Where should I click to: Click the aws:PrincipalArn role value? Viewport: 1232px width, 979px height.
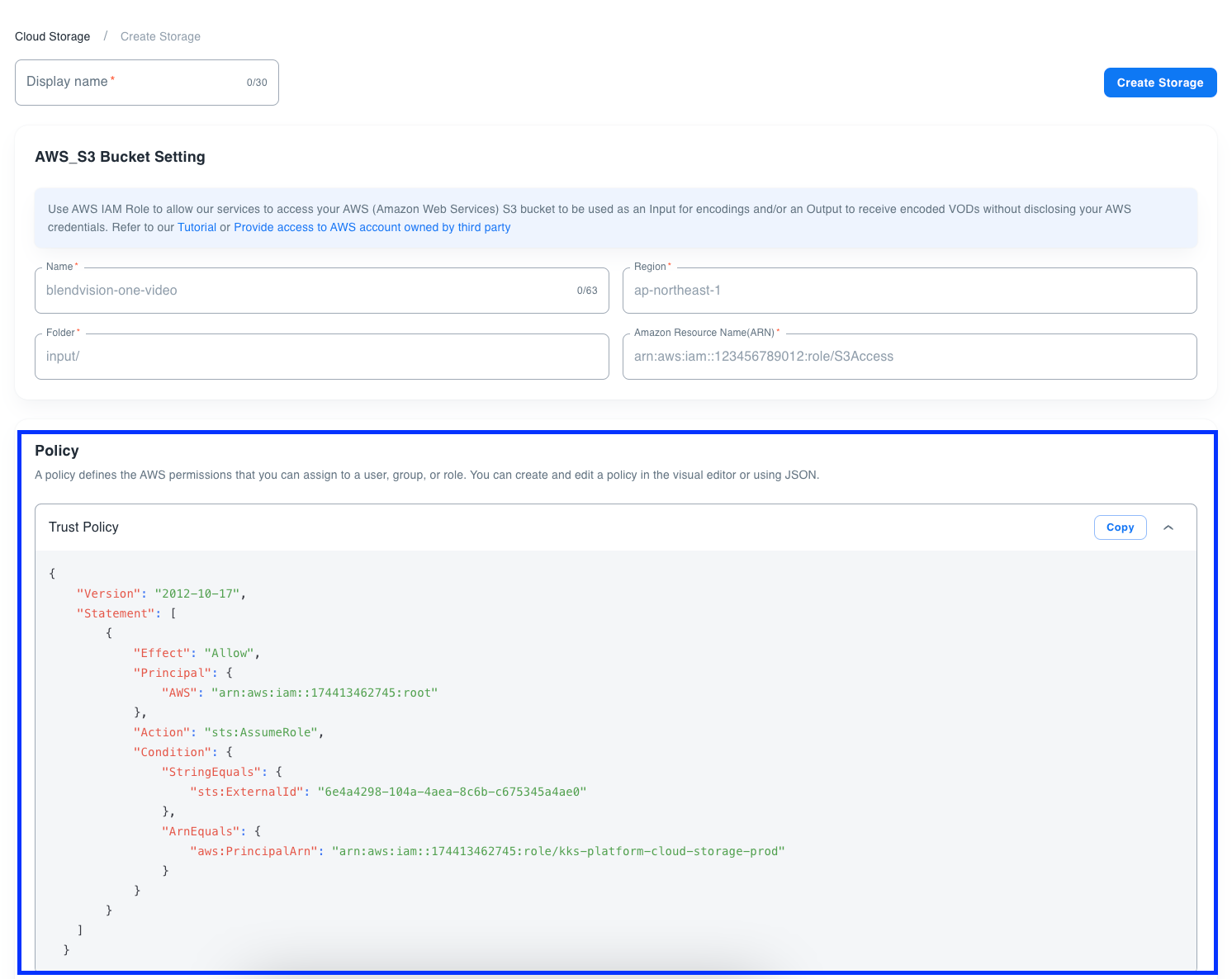point(557,851)
